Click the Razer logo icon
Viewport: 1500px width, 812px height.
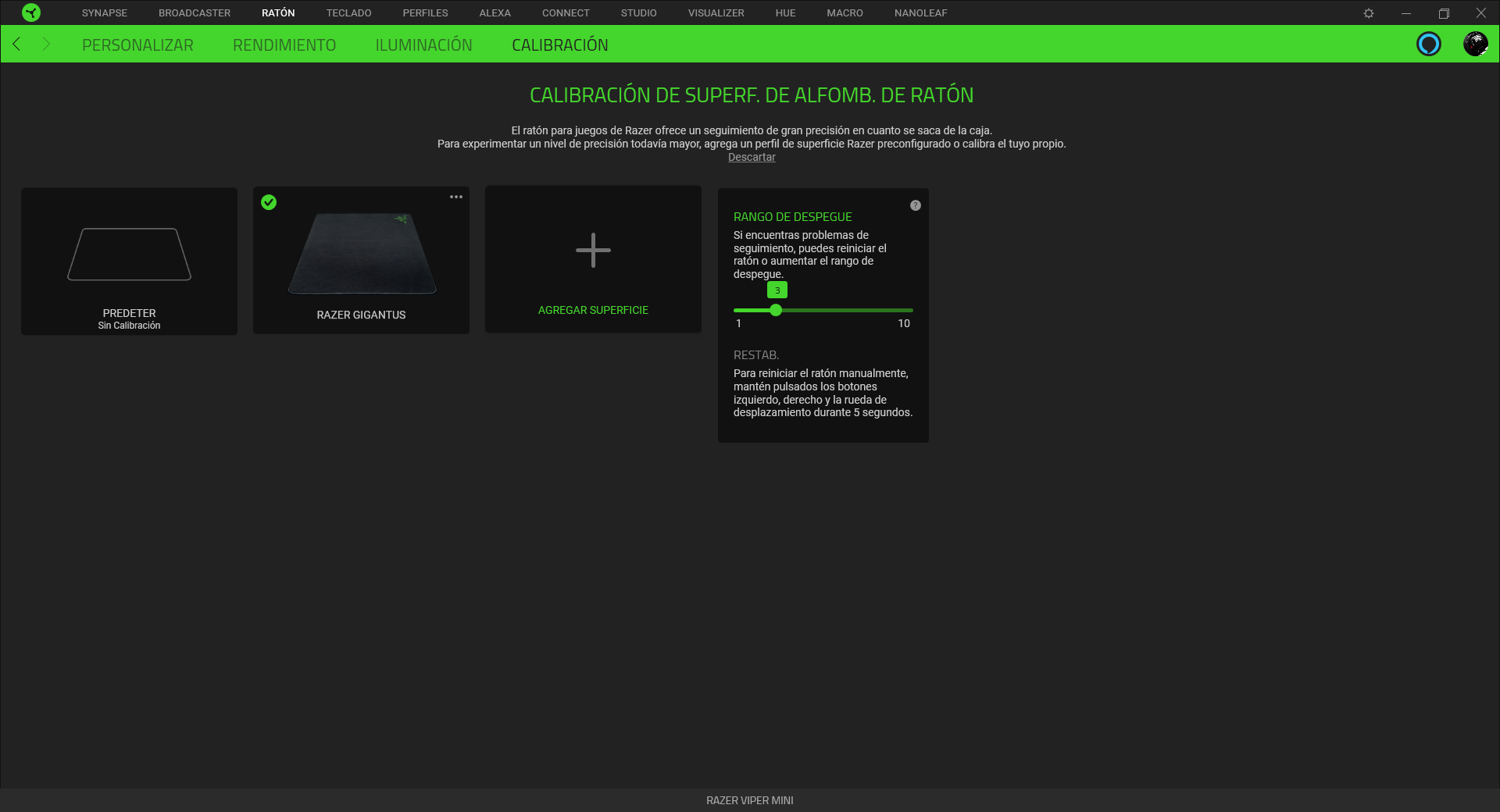pyautogui.click(x=31, y=12)
